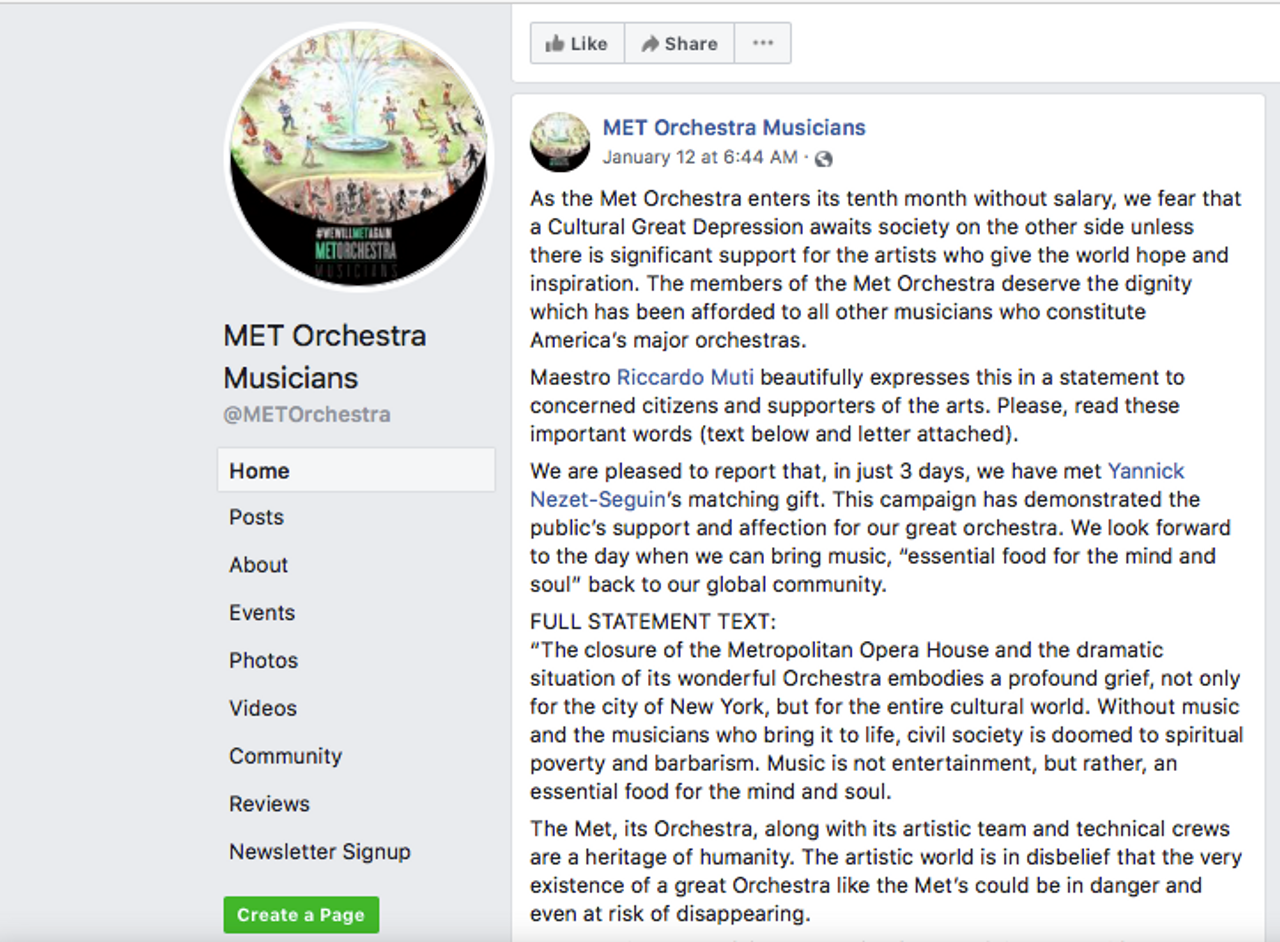This screenshot has width=1280, height=942.
Task: Click the MET Orchestra Musicians post author link
Action: click(733, 128)
